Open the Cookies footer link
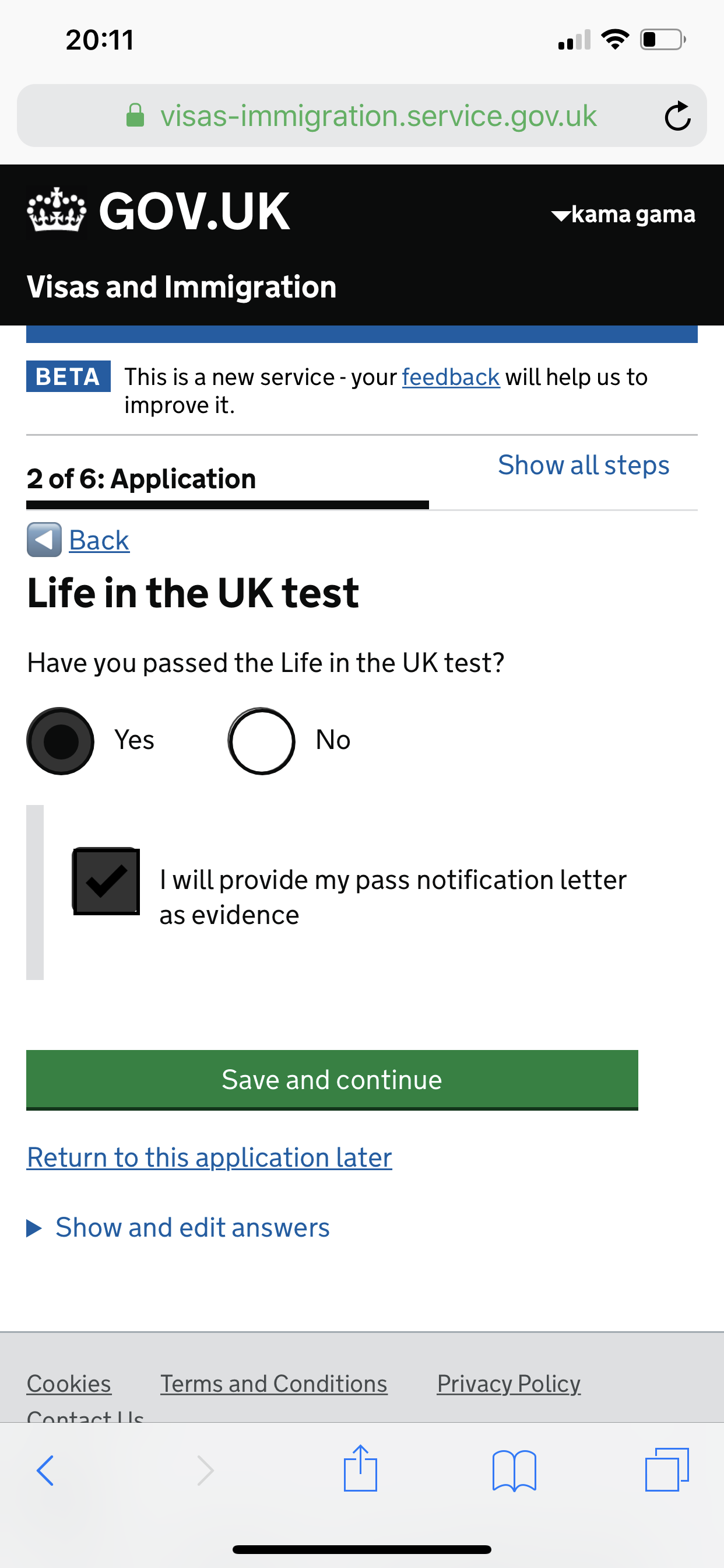The image size is (724, 1568). pyautogui.click(x=69, y=1384)
